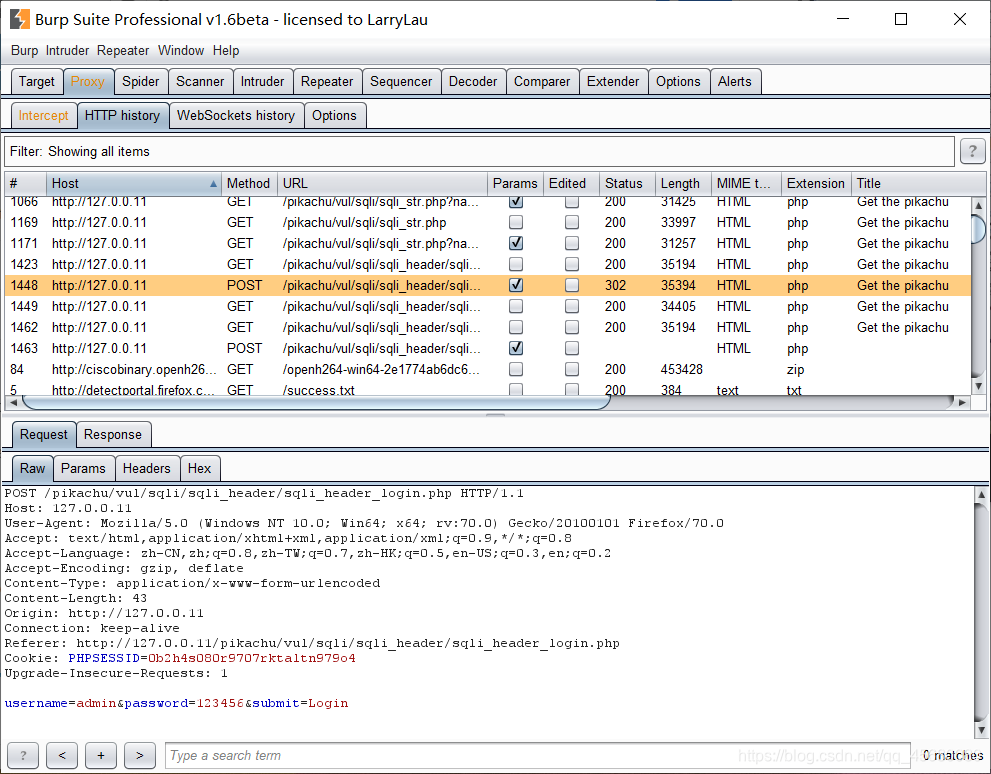Screen dimensions: 991x774
Task: Open the Window menu
Action: (181, 51)
